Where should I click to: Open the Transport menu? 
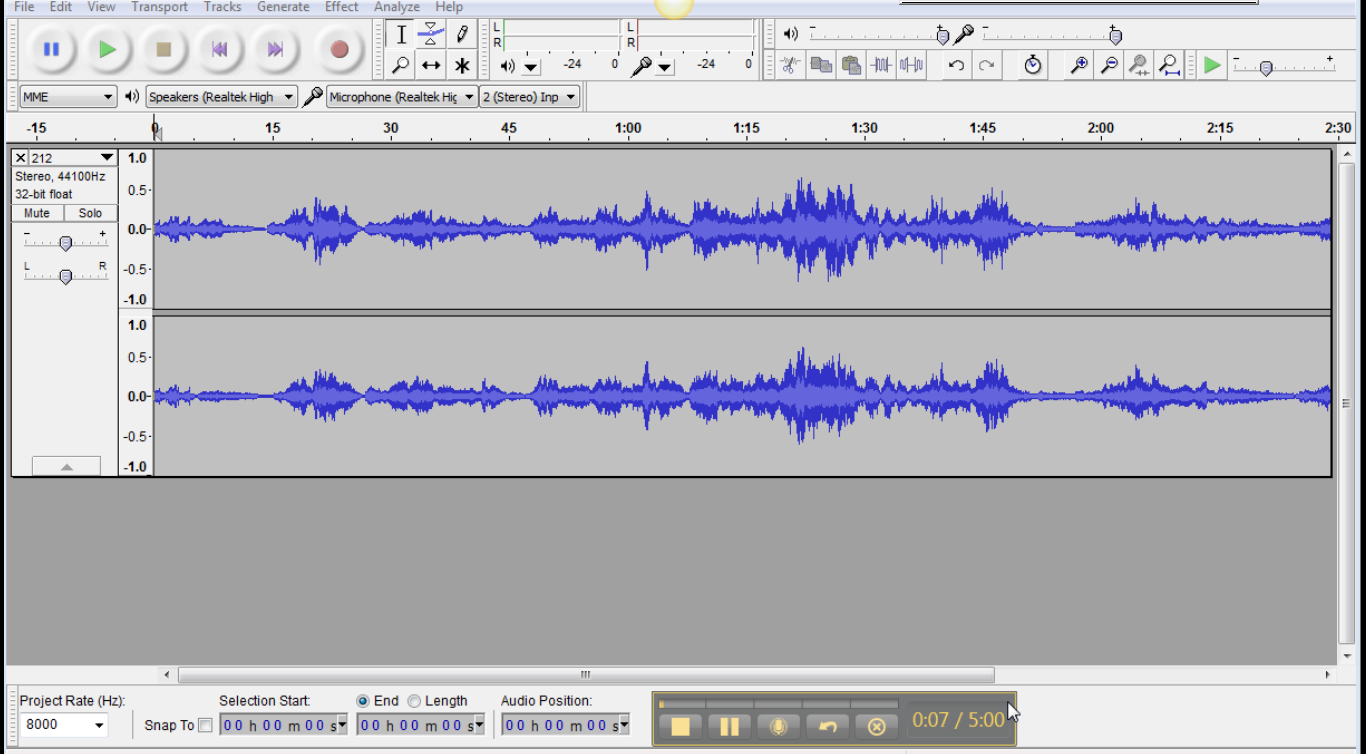pos(159,7)
